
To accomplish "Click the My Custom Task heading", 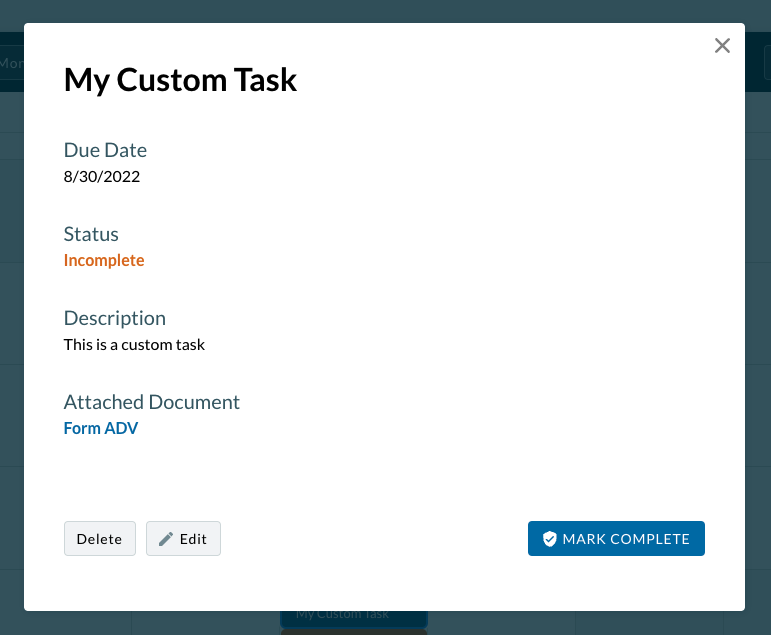I will [x=180, y=80].
